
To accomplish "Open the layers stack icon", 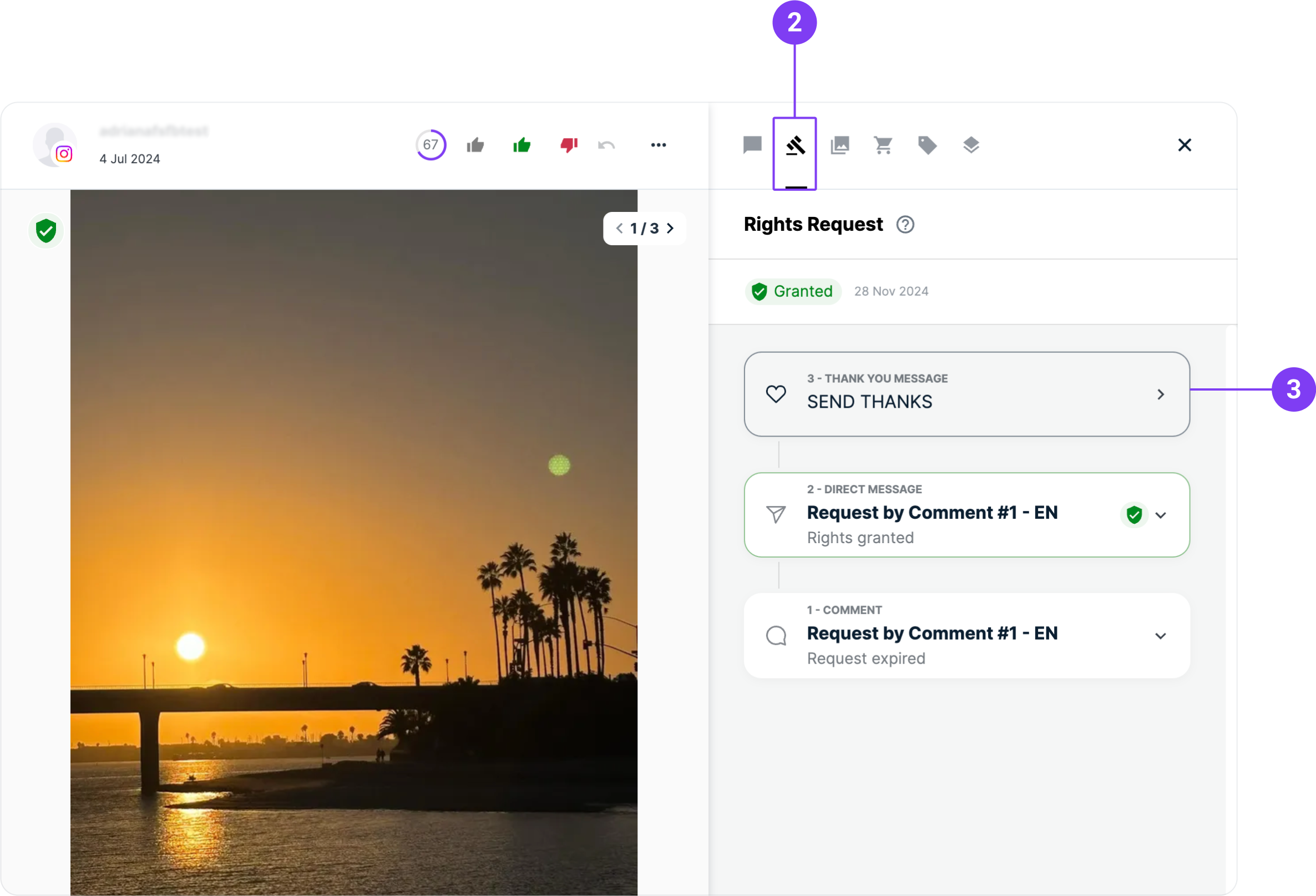I will (x=970, y=145).
